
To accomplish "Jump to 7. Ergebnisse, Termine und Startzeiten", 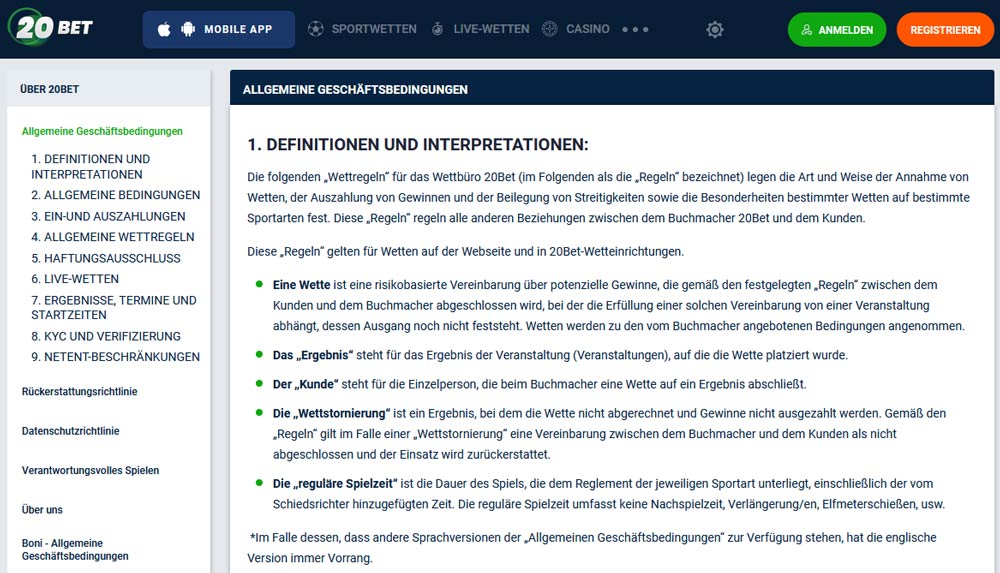I will point(114,307).
